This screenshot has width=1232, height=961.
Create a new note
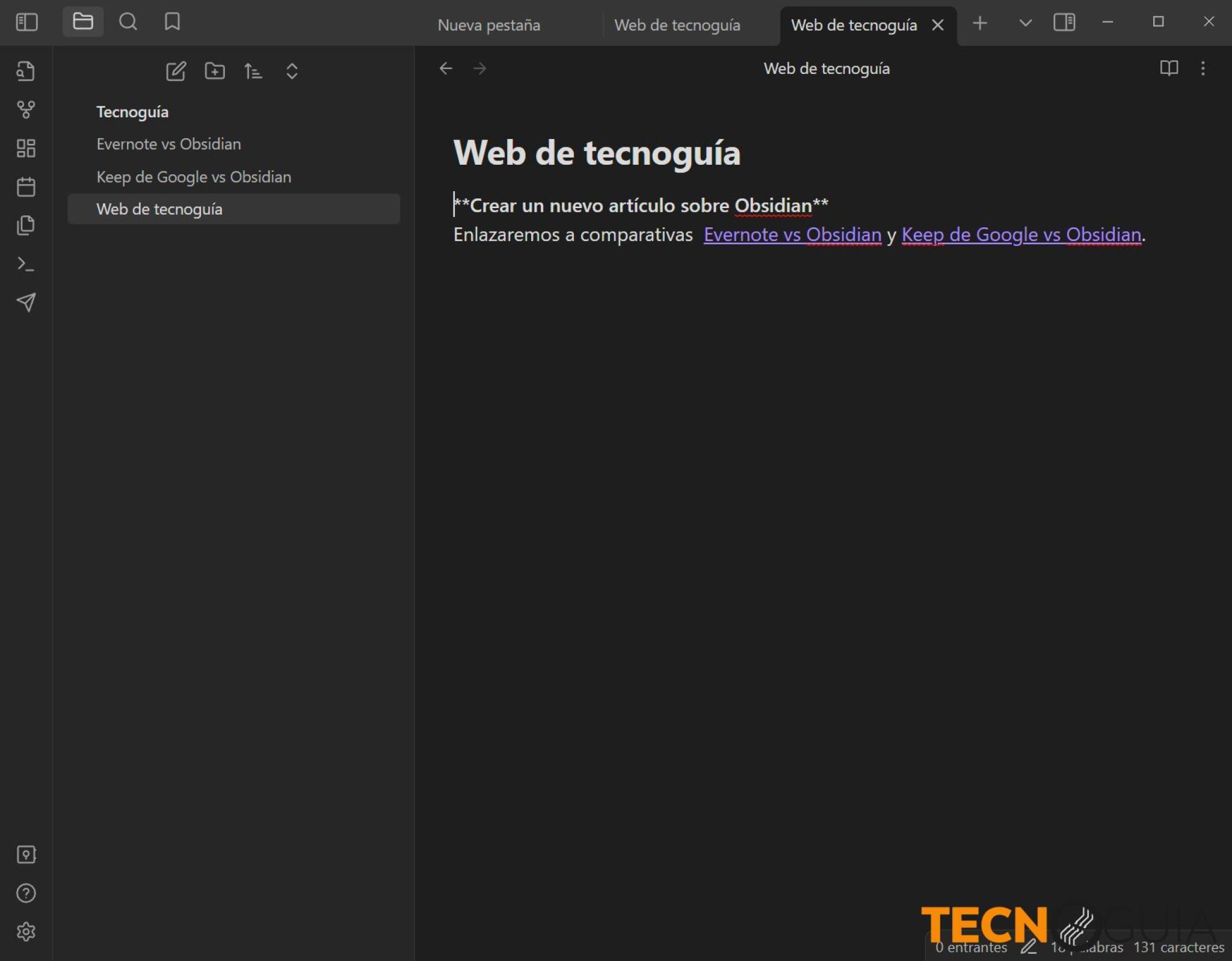coord(176,71)
